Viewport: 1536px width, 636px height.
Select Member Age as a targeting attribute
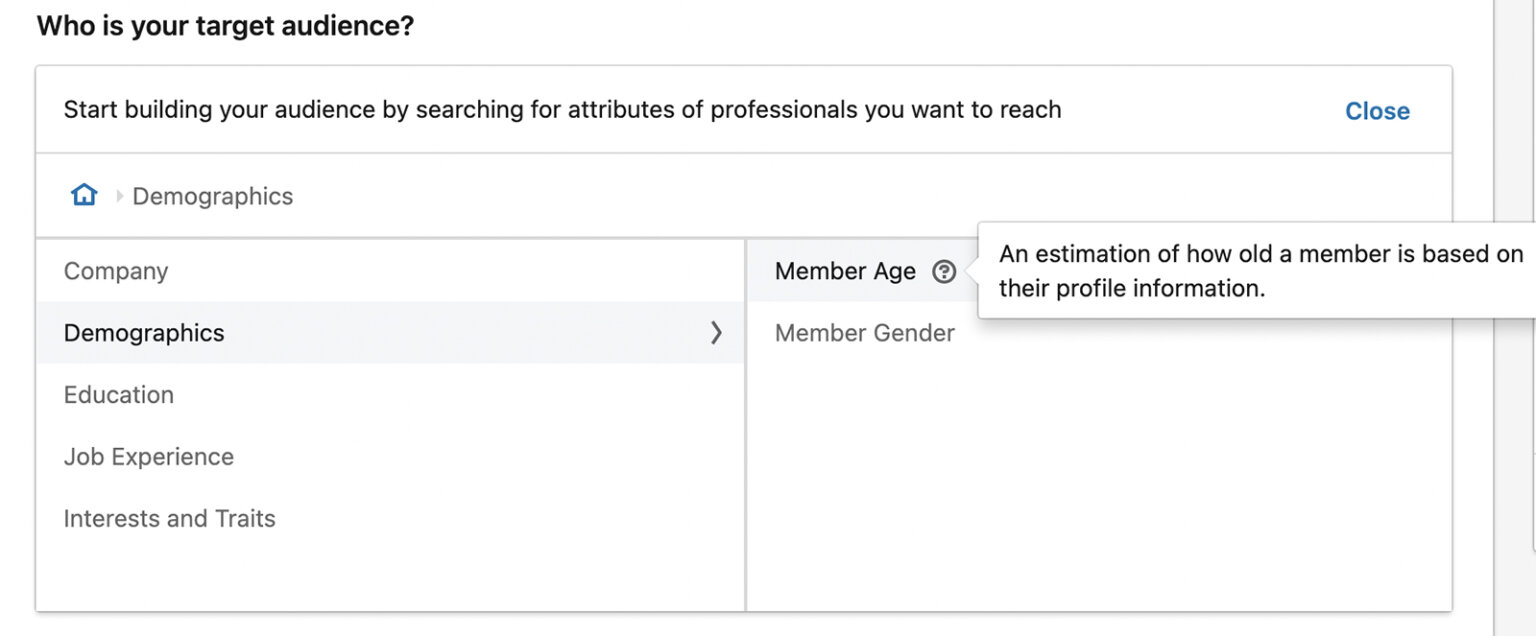pos(845,271)
